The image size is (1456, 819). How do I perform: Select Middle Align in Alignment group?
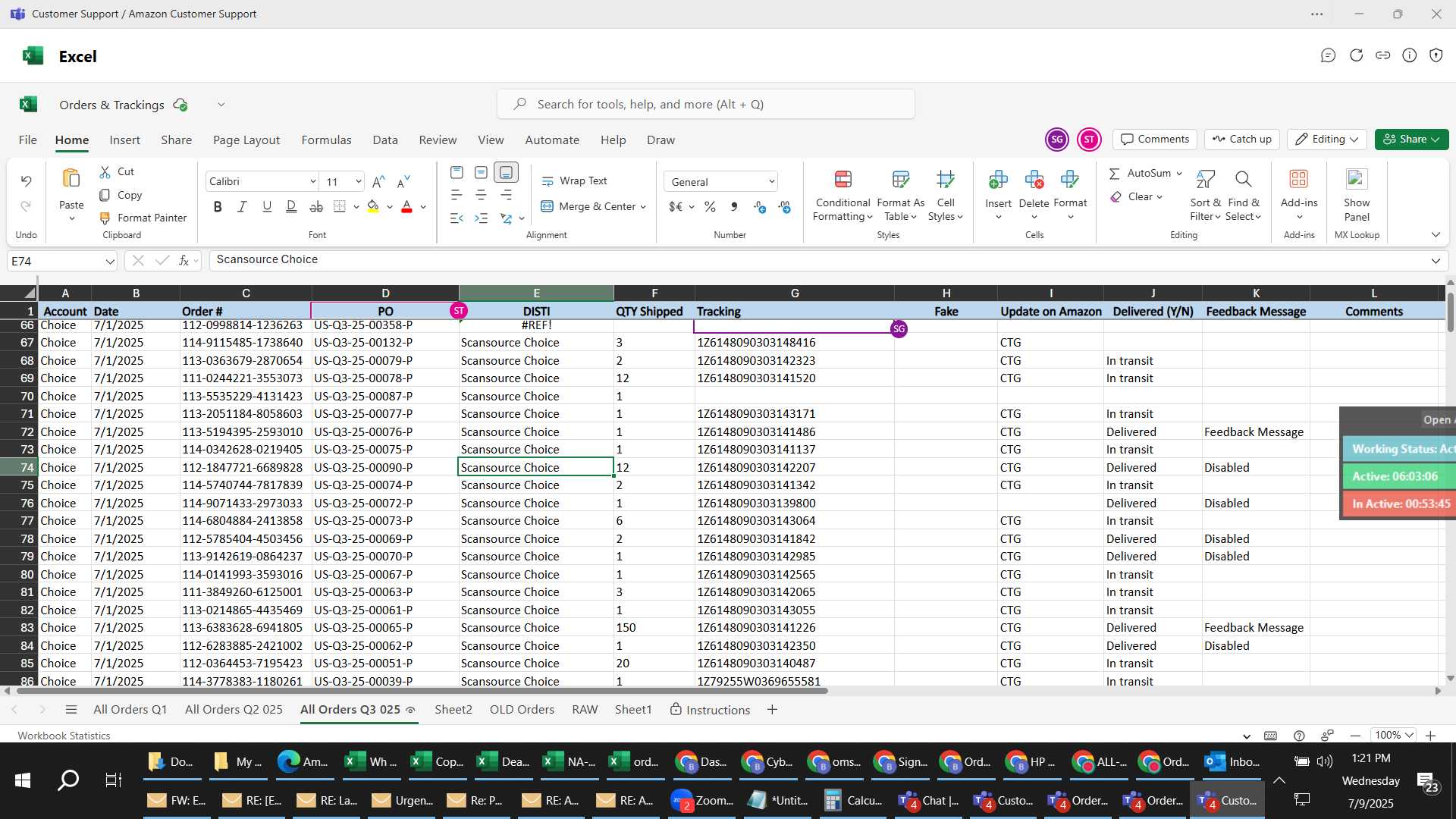[x=481, y=173]
